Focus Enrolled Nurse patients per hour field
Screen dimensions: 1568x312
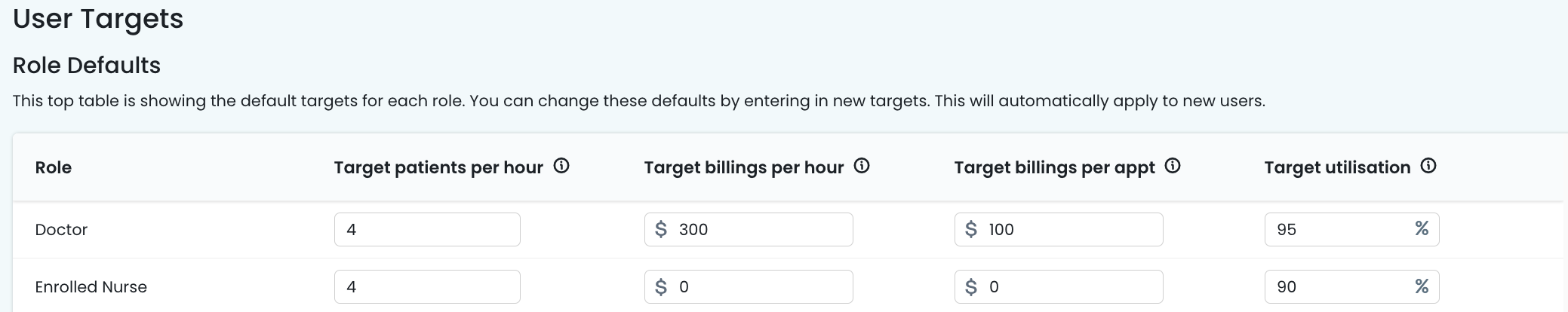(427, 286)
